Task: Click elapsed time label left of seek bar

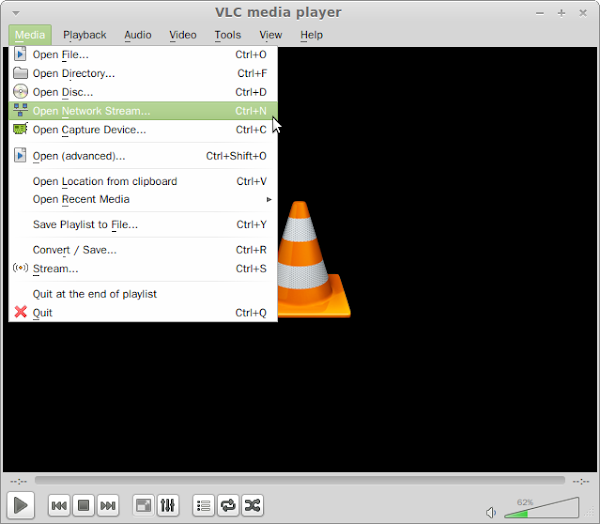Action: (x=18, y=481)
